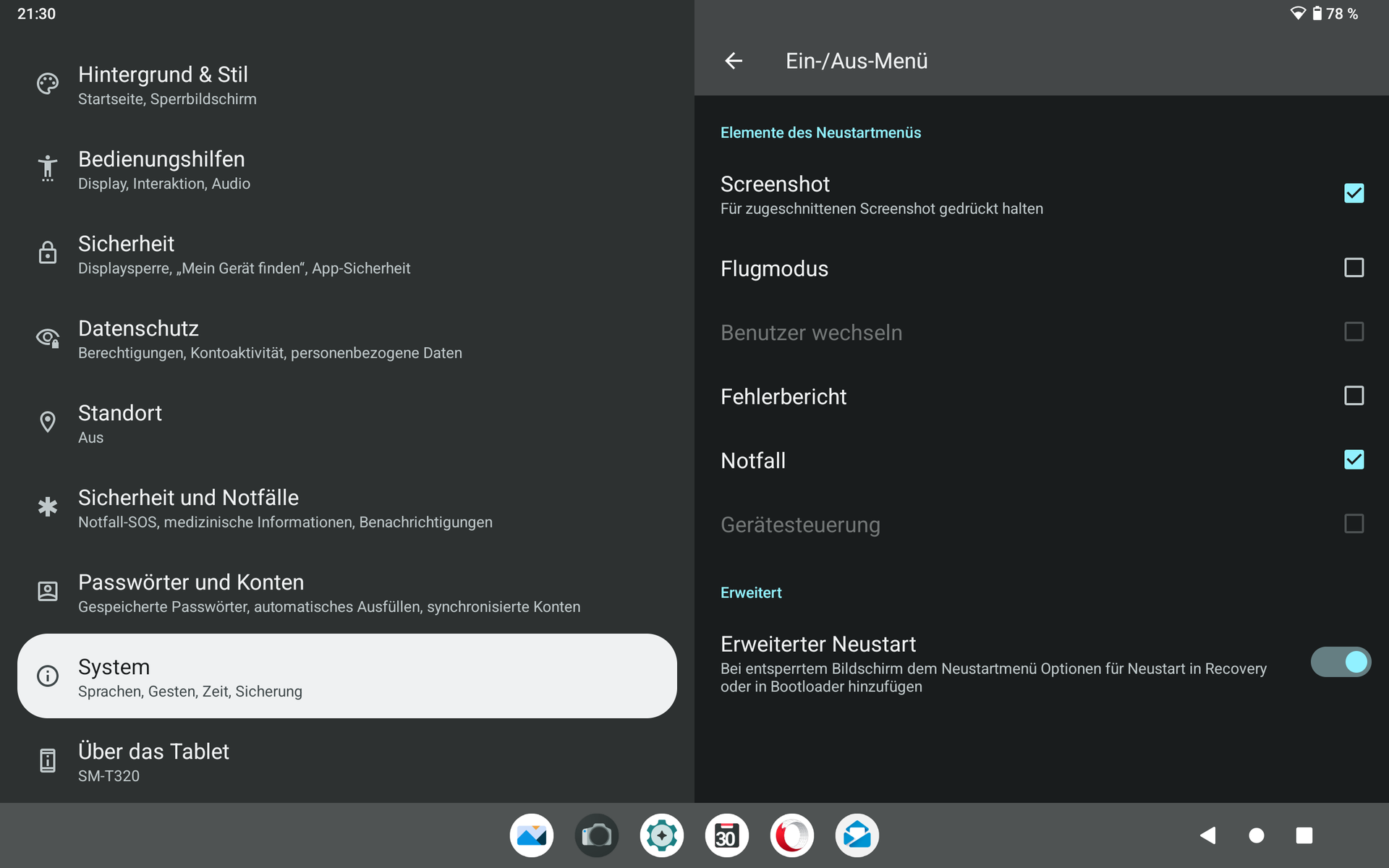
Task: Check the Fehlerbericht checkbox
Action: [x=1354, y=396]
